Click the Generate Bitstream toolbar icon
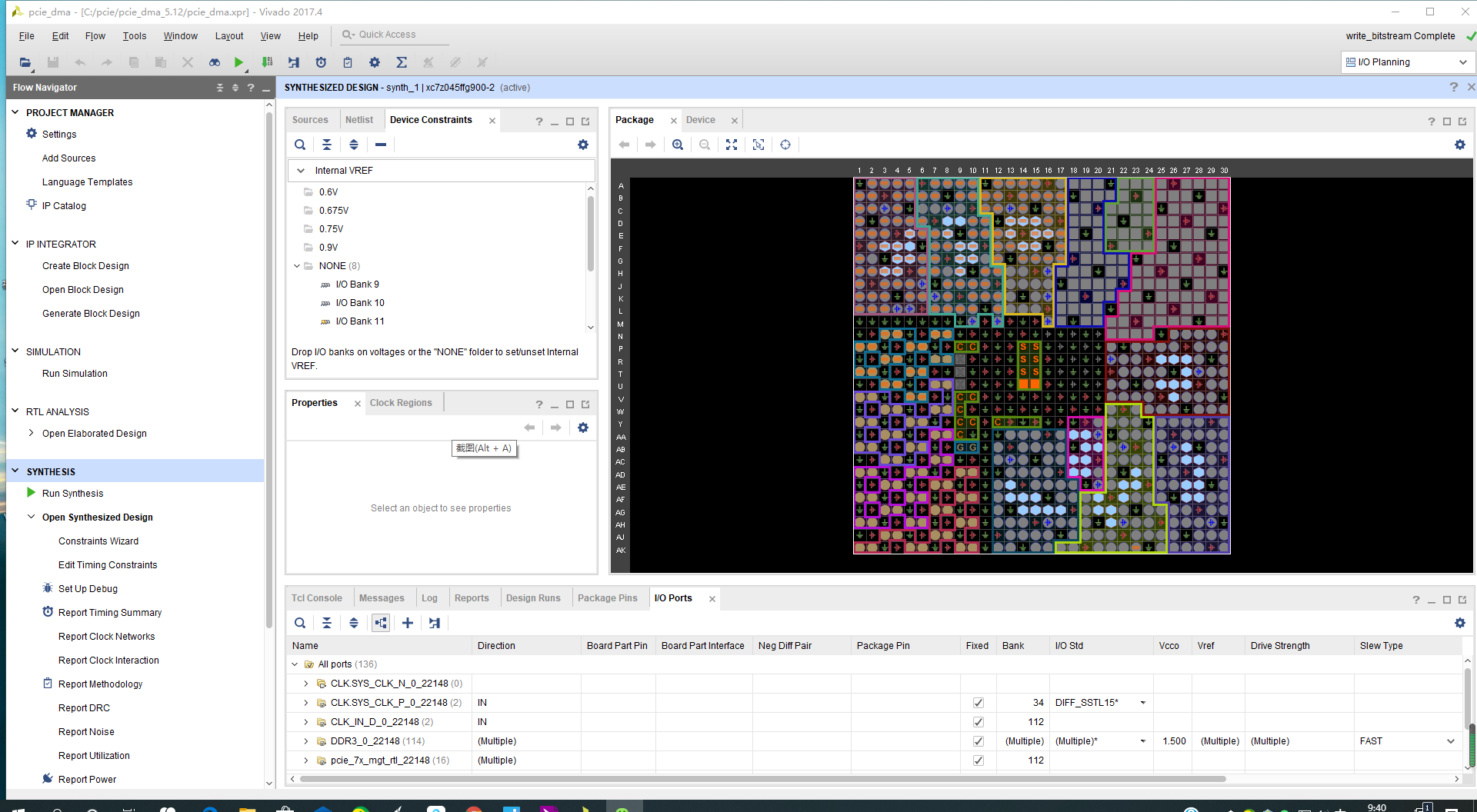The height and width of the screenshot is (812, 1477). coord(267,62)
